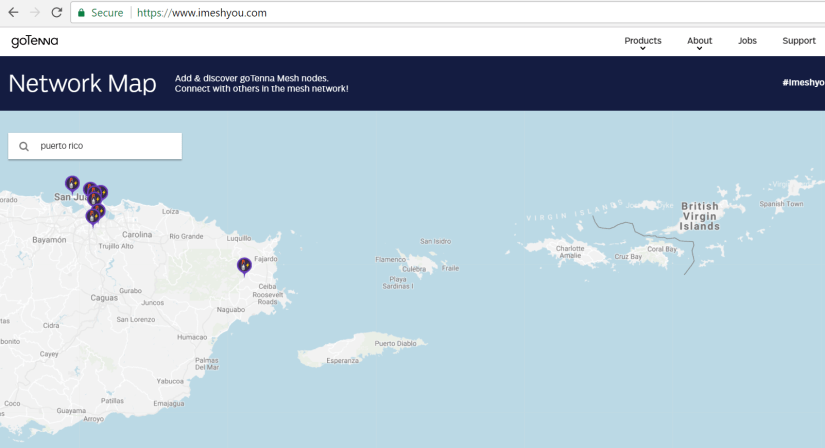Expand the About dropdown menu
The image size is (825, 448).
[699, 41]
